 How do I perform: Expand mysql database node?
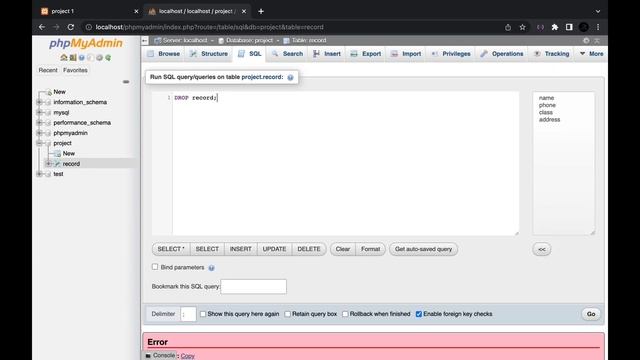[x=39, y=112]
